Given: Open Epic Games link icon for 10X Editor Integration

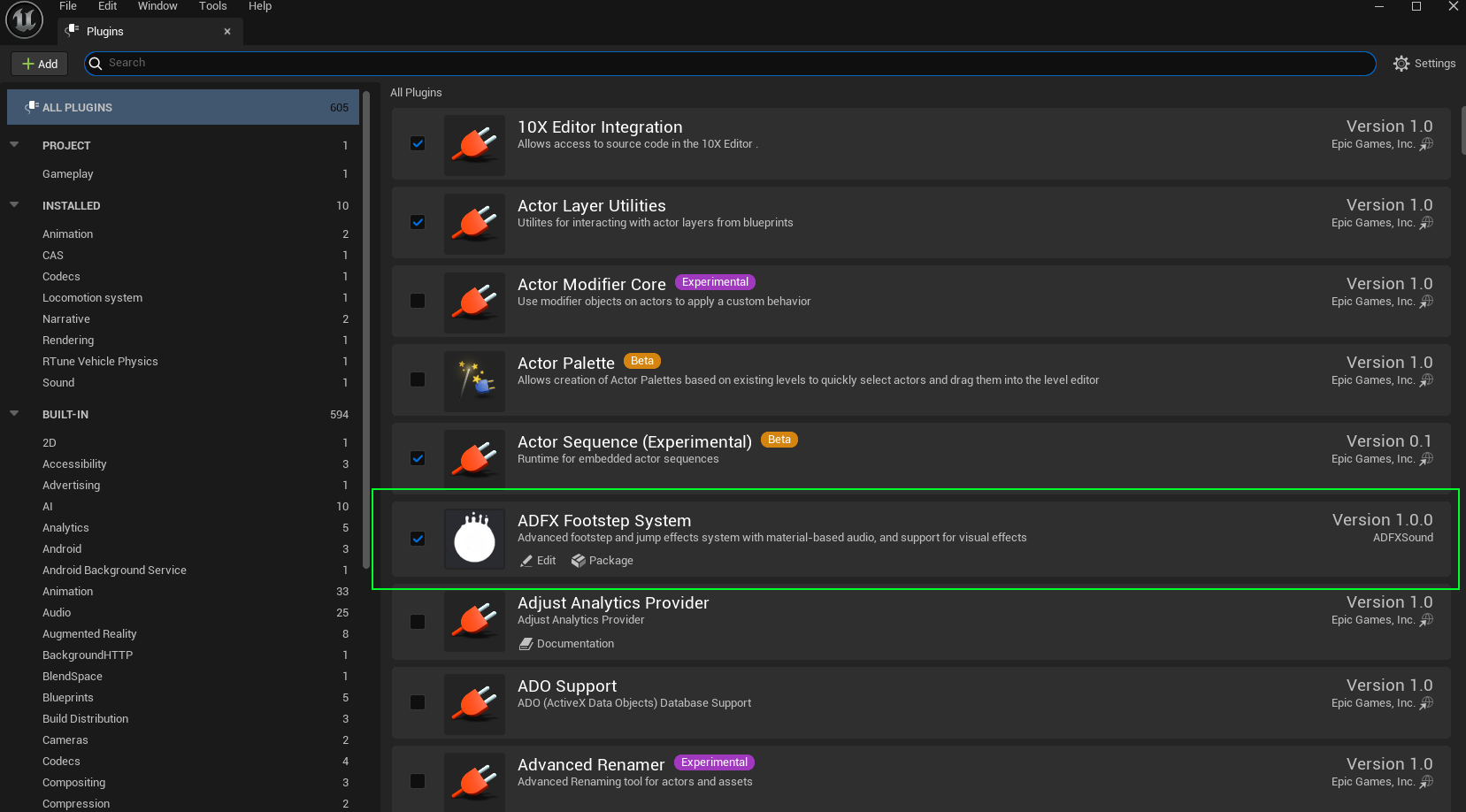Looking at the screenshot, I should [1426, 144].
